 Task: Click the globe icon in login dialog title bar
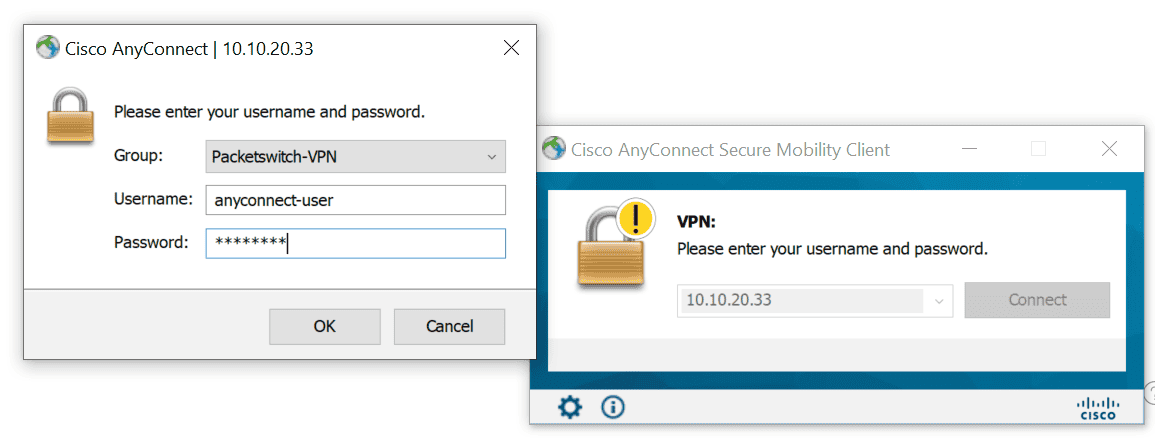tap(47, 49)
